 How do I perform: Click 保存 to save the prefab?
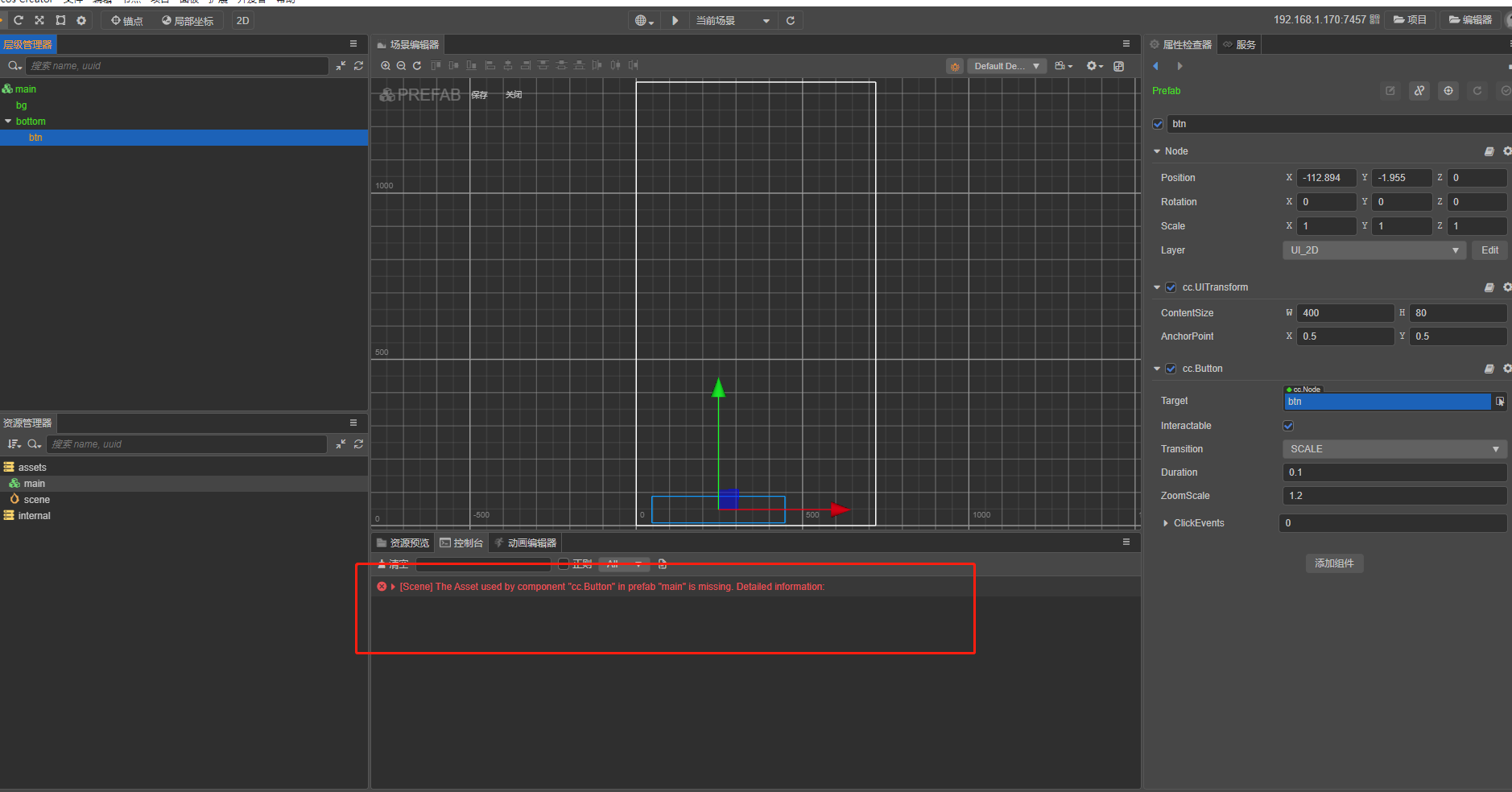tap(480, 95)
